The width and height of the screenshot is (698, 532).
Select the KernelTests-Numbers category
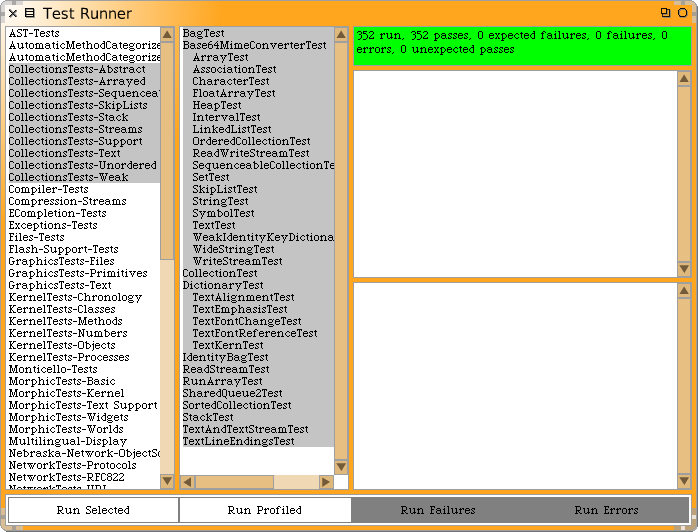click(68, 333)
